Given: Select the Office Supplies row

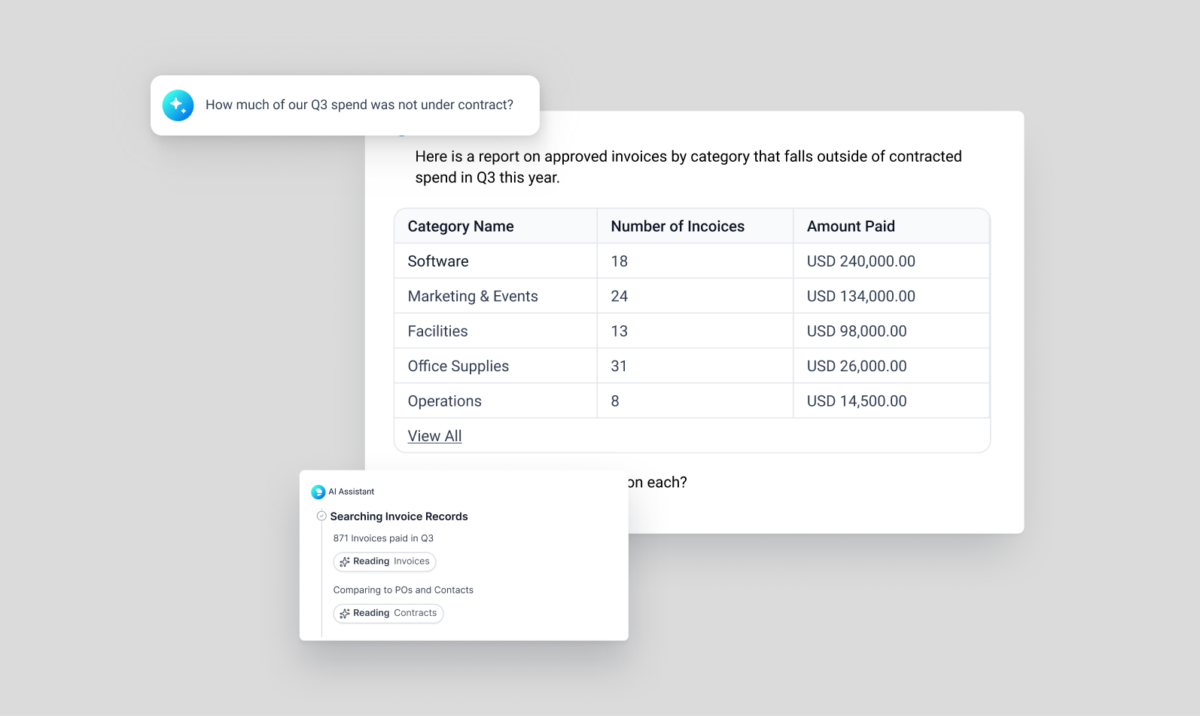Looking at the screenshot, I should (458, 366).
